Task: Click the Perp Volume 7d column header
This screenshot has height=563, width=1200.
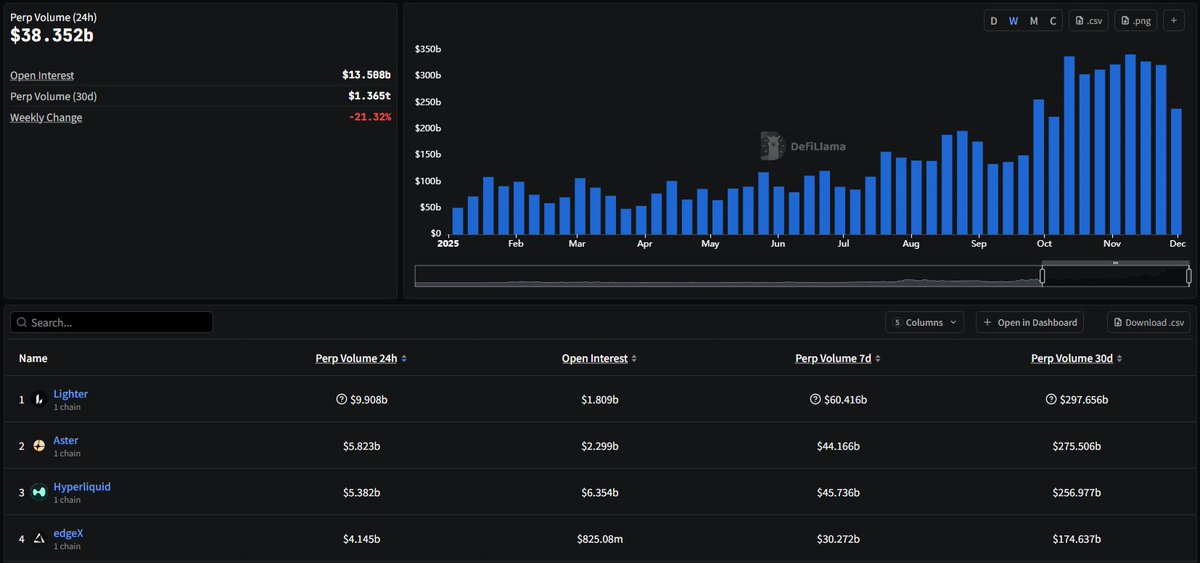Action: coord(833,358)
